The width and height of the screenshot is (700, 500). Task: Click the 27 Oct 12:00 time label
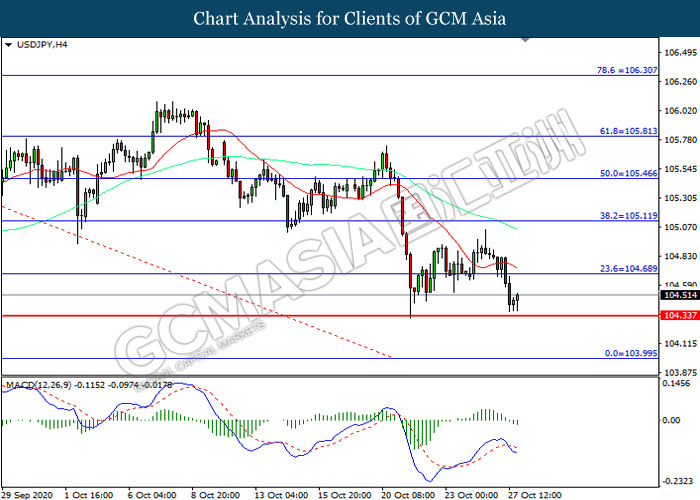click(535, 495)
